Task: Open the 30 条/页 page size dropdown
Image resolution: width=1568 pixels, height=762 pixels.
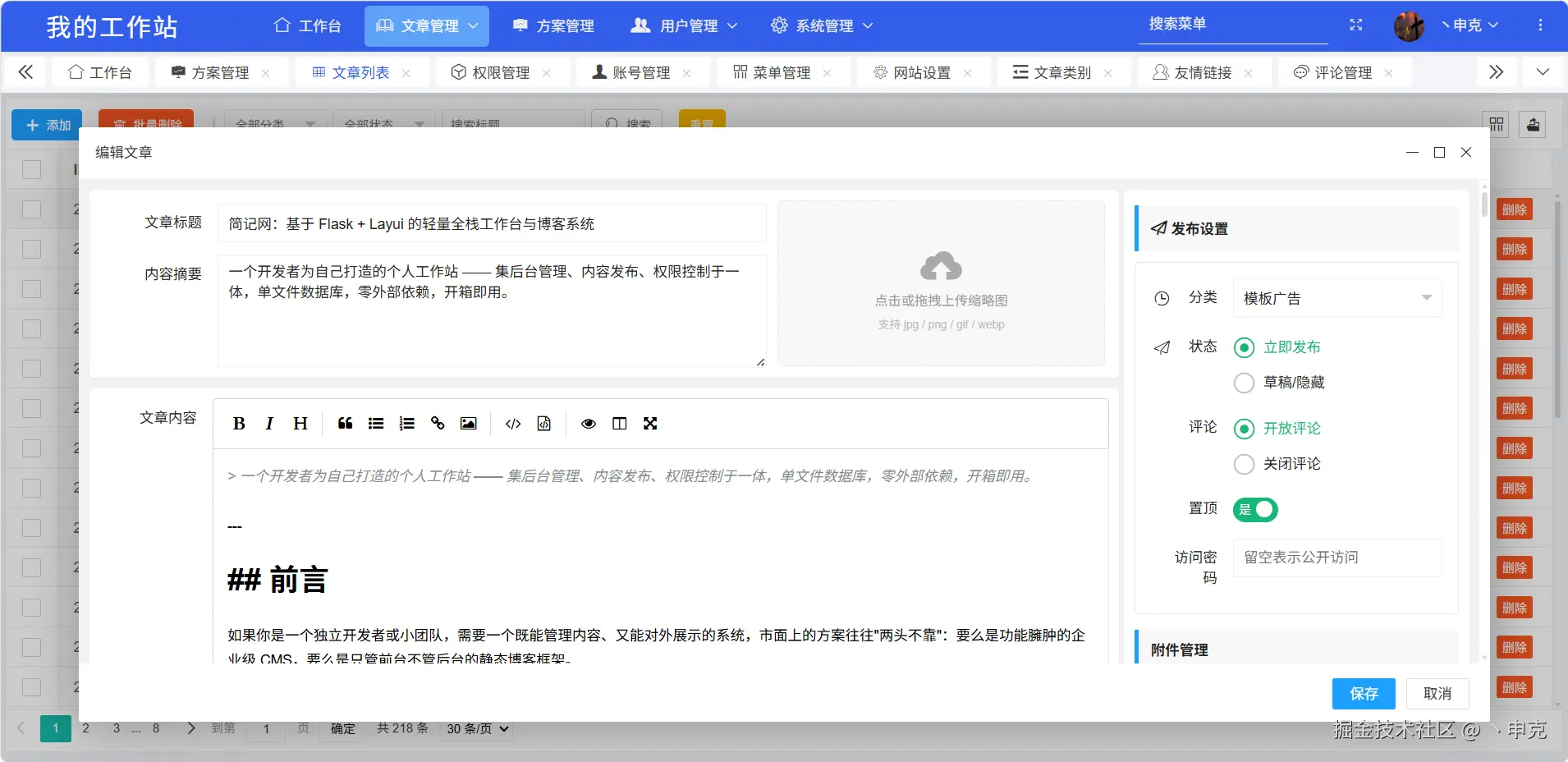Action: (x=477, y=728)
